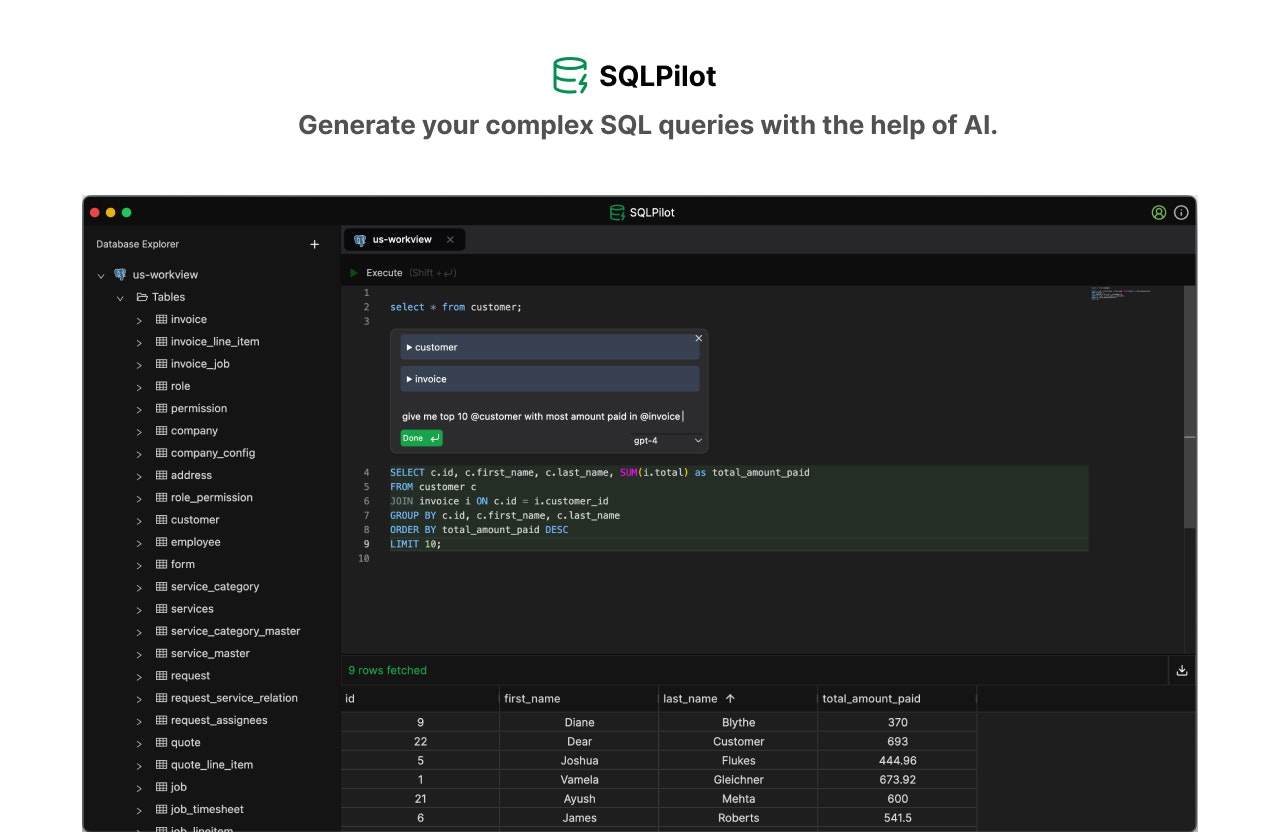Screen dimensions: 1280x832
Task: Click Execute to run the query
Action: click(x=384, y=272)
